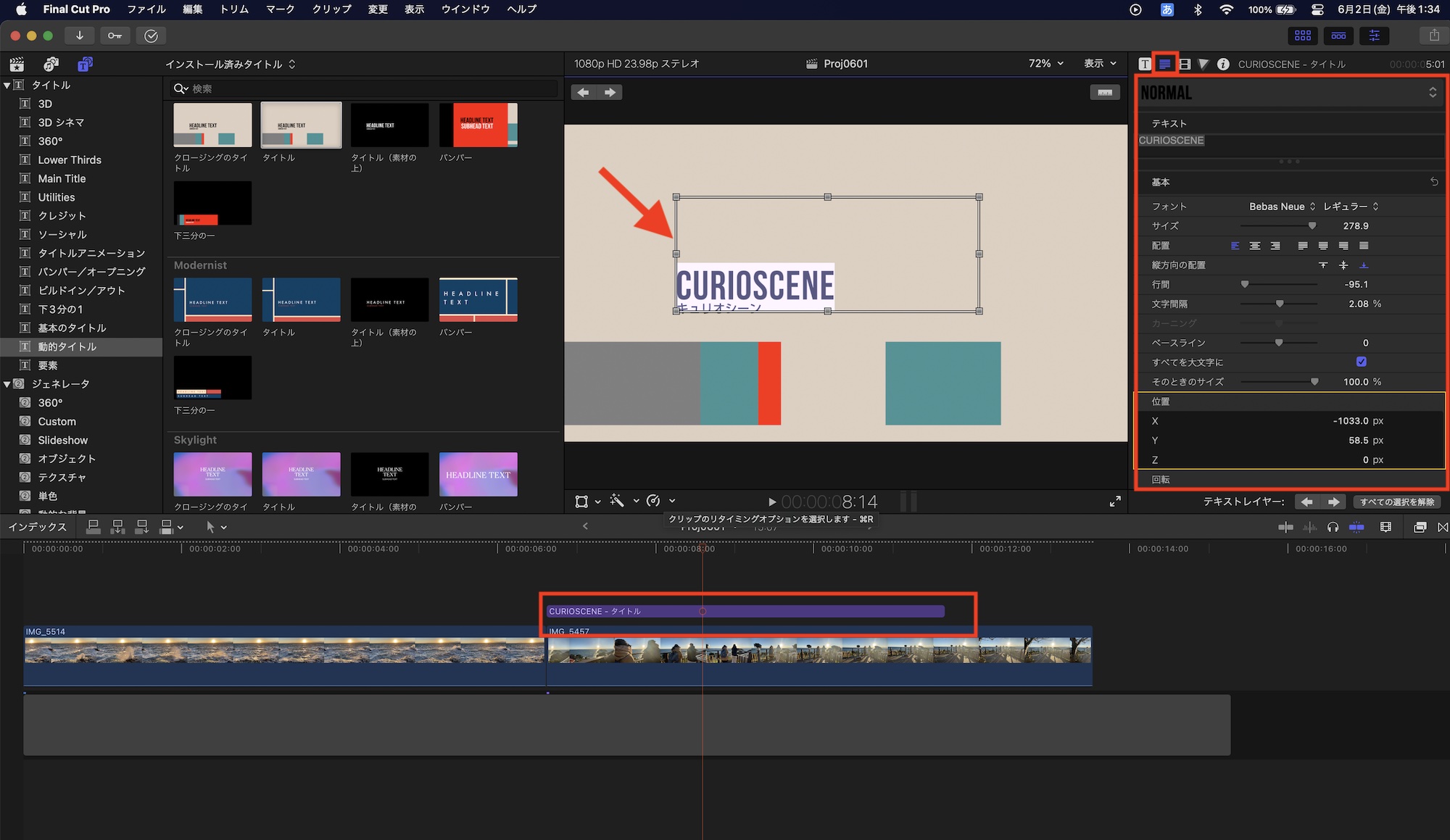Open the Clip menu in menu bar
The height and width of the screenshot is (840, 1450).
pos(331,9)
